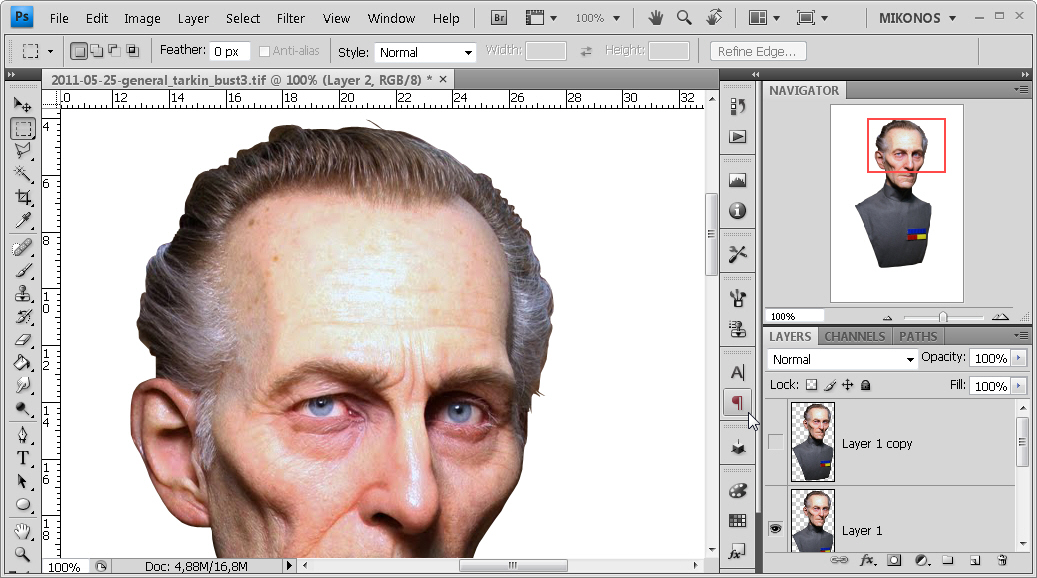Click the Rotate View tool icon
Screen dimensions: 1037x578
pyautogui.click(x=714, y=18)
